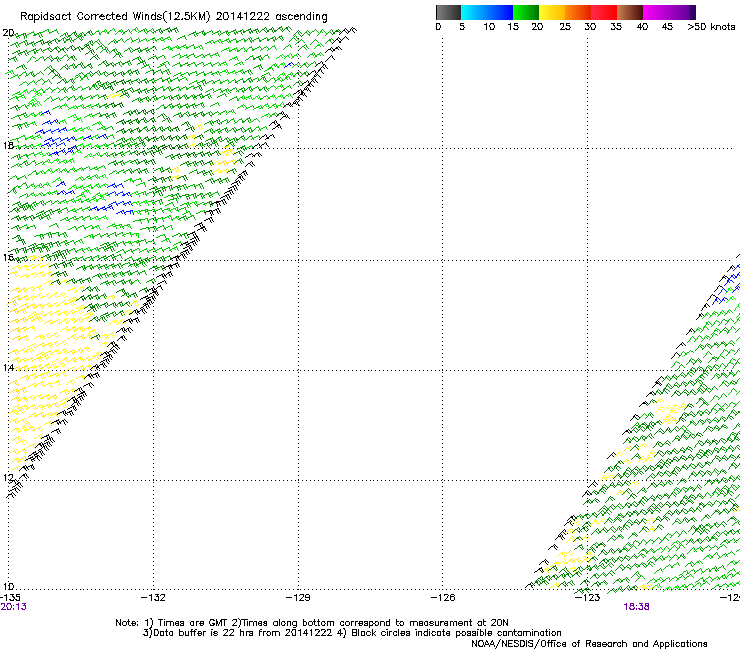The height and width of the screenshot is (650, 740).
Task: Select the gray 0-5 knots color band
Action: coord(448,12)
